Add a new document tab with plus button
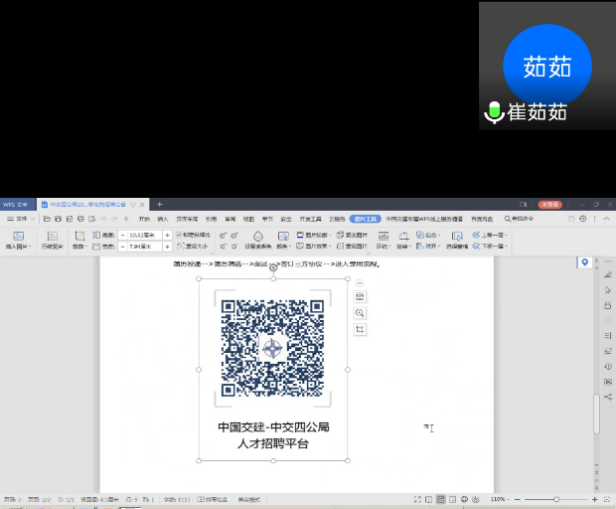This screenshot has height=509, width=616. (159, 204)
